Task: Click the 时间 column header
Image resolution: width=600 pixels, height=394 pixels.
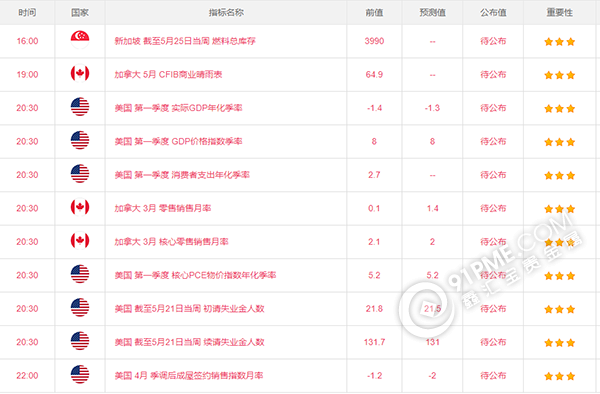Action: (27, 13)
